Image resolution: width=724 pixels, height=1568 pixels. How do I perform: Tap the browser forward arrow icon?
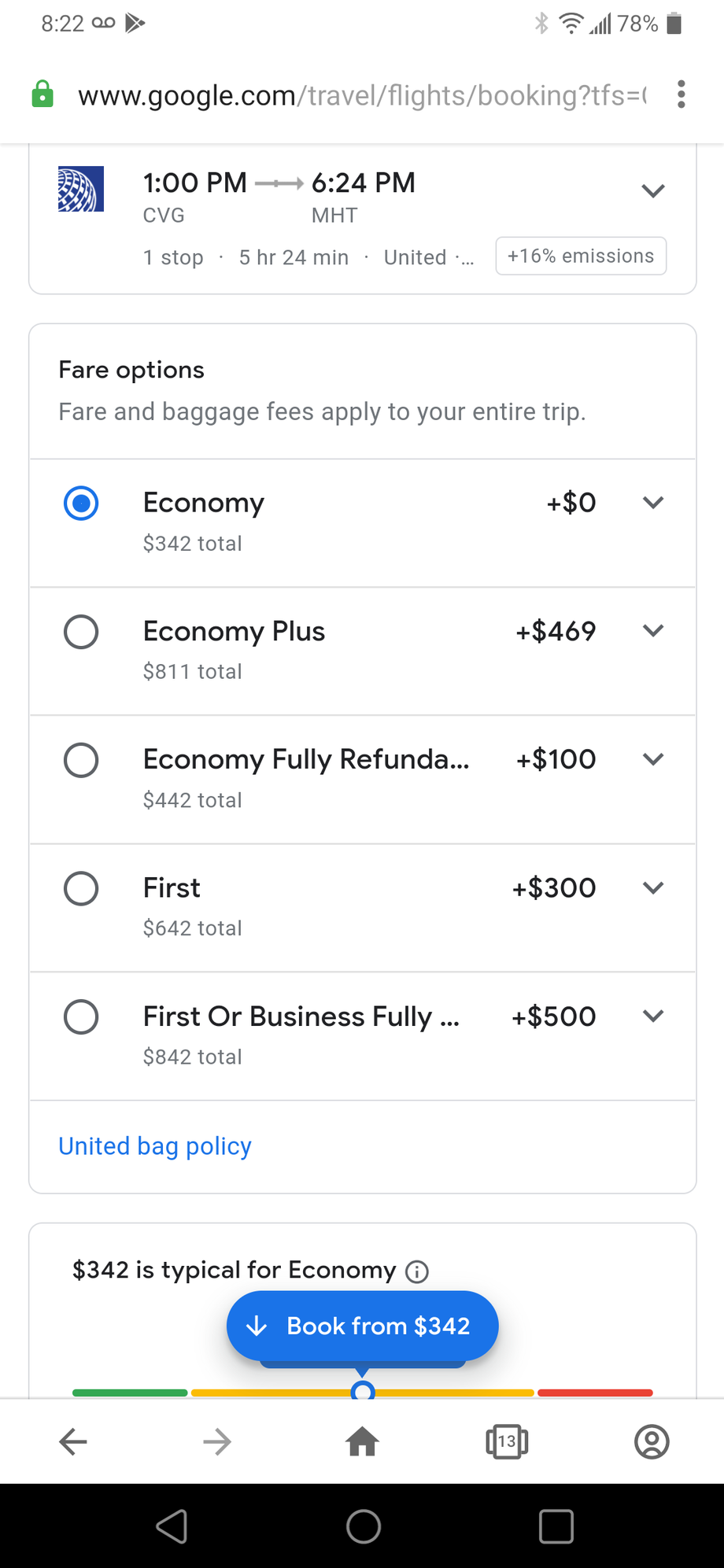pyautogui.click(x=217, y=1441)
